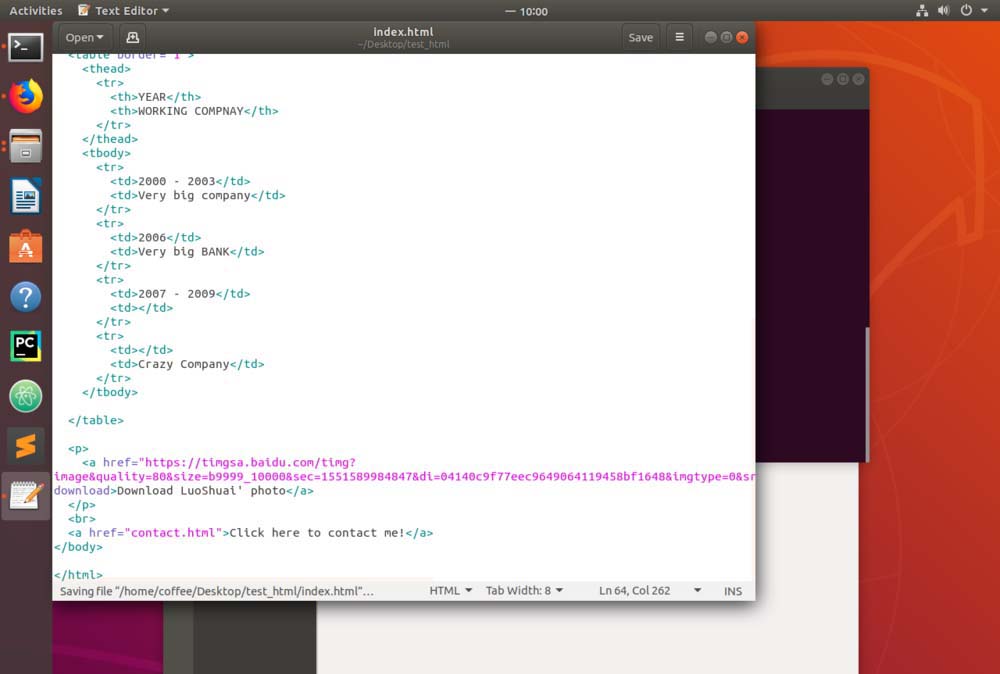Open the Terminal from the dock
This screenshot has width=1000, height=674.
tap(26, 47)
